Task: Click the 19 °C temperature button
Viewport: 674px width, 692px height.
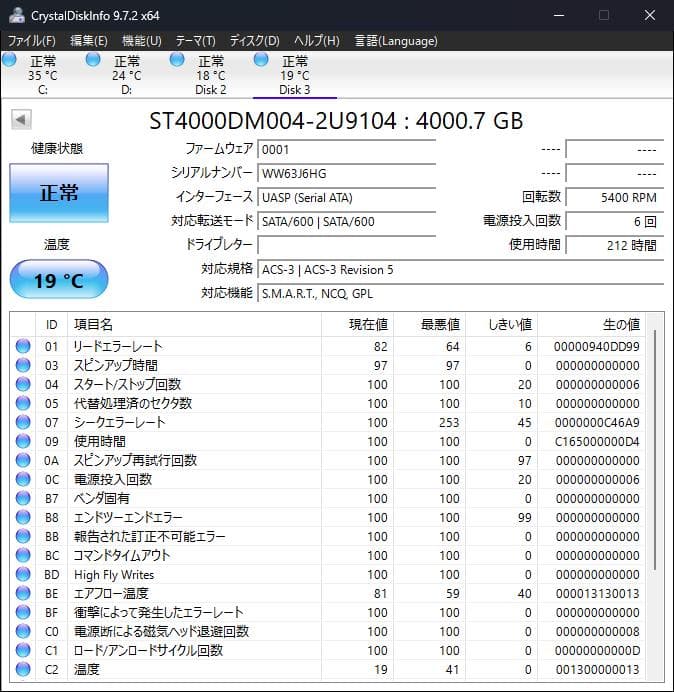Action: tap(59, 280)
